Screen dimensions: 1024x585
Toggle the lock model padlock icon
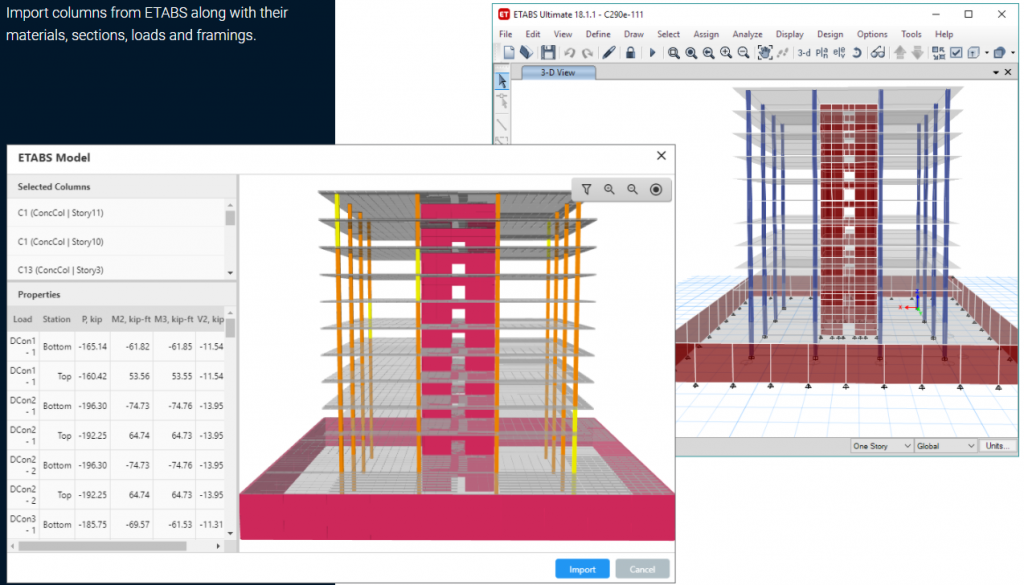630,53
